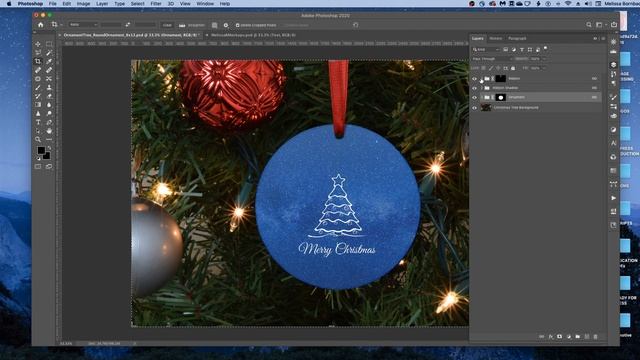Open the Filter menu
640x360 pixels.
pyautogui.click(x=156, y=4)
